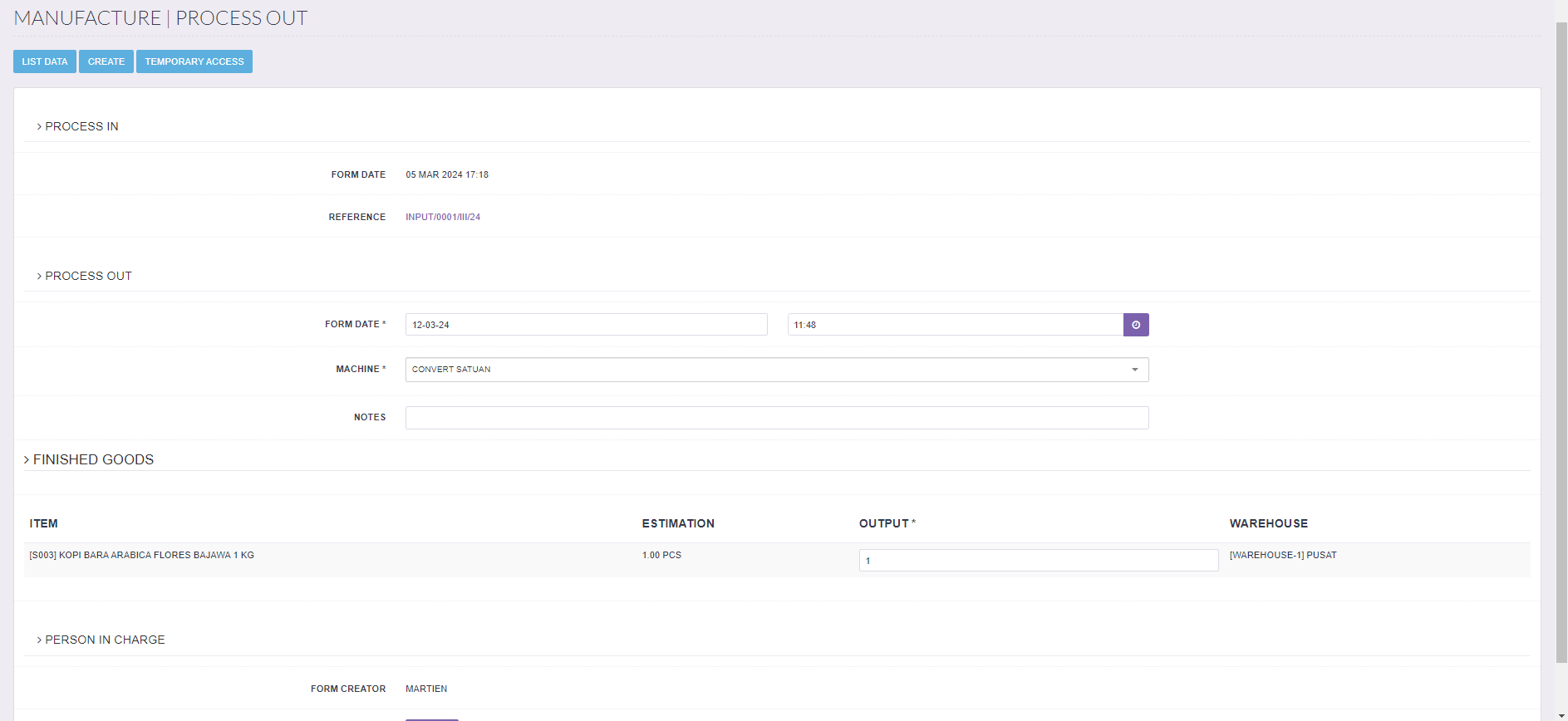Click the Process Out form date field

(x=586, y=325)
